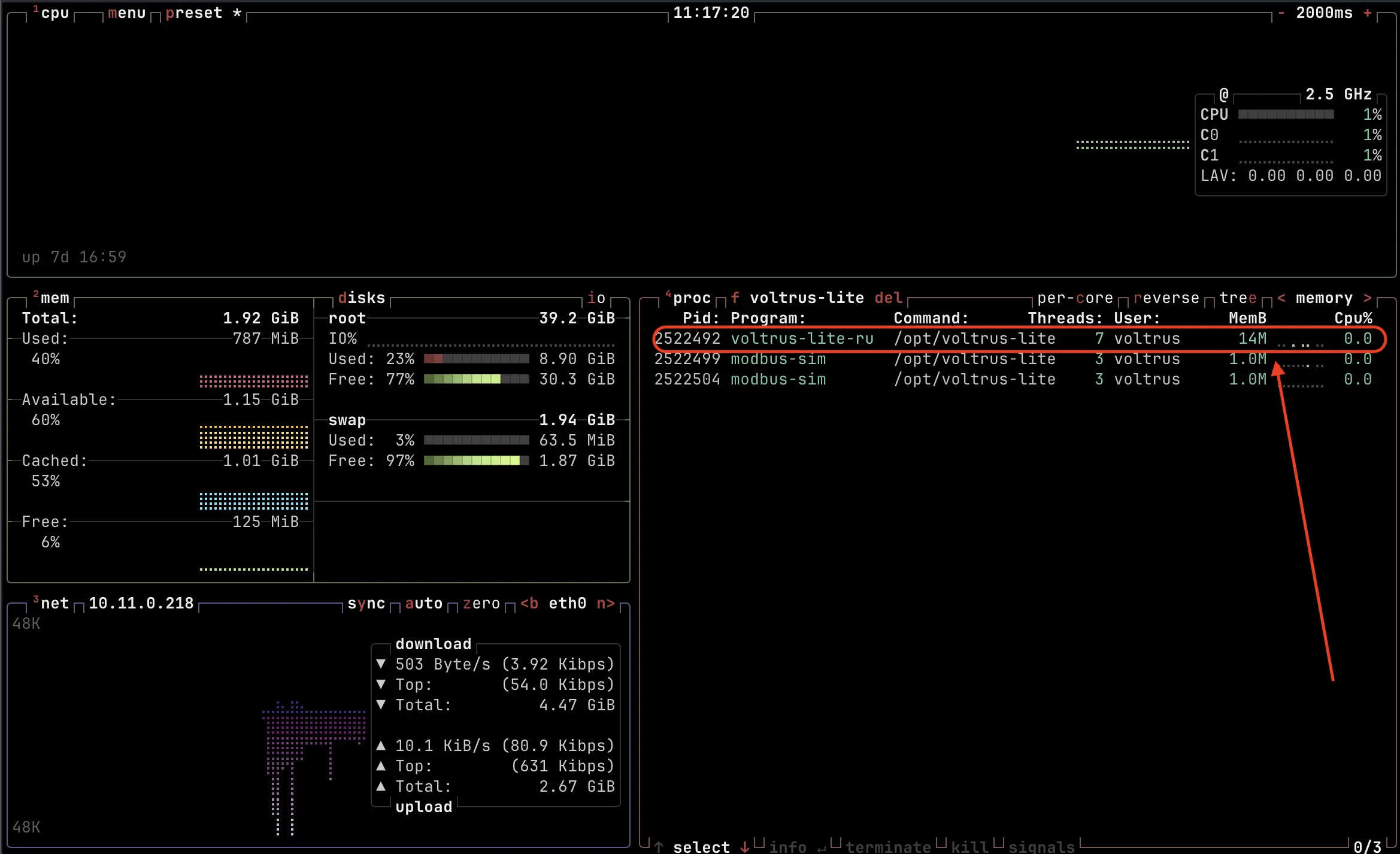Edit the process filter voltrus-lite

point(807,298)
